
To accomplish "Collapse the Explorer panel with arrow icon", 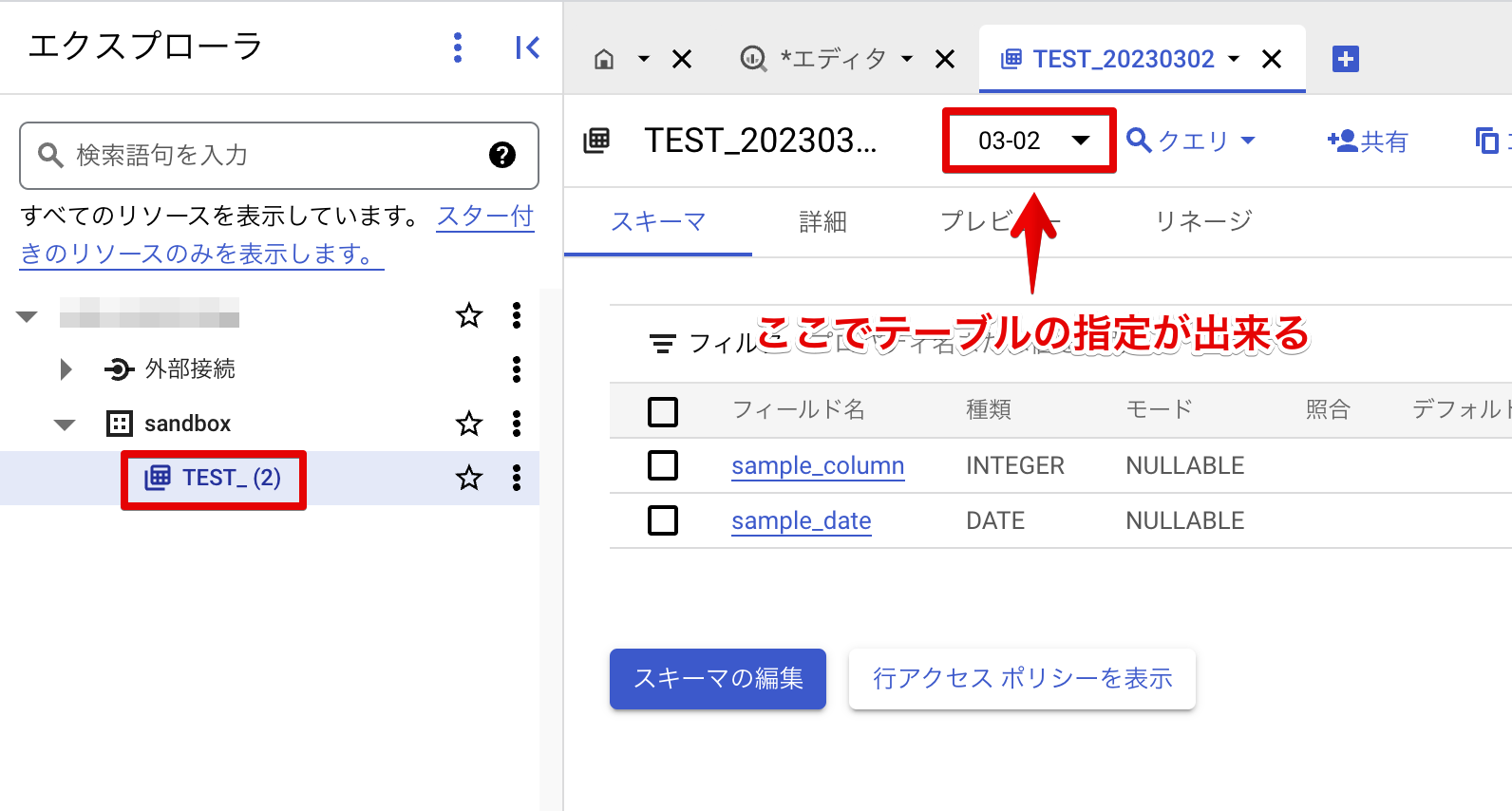I will pyautogui.click(x=527, y=47).
